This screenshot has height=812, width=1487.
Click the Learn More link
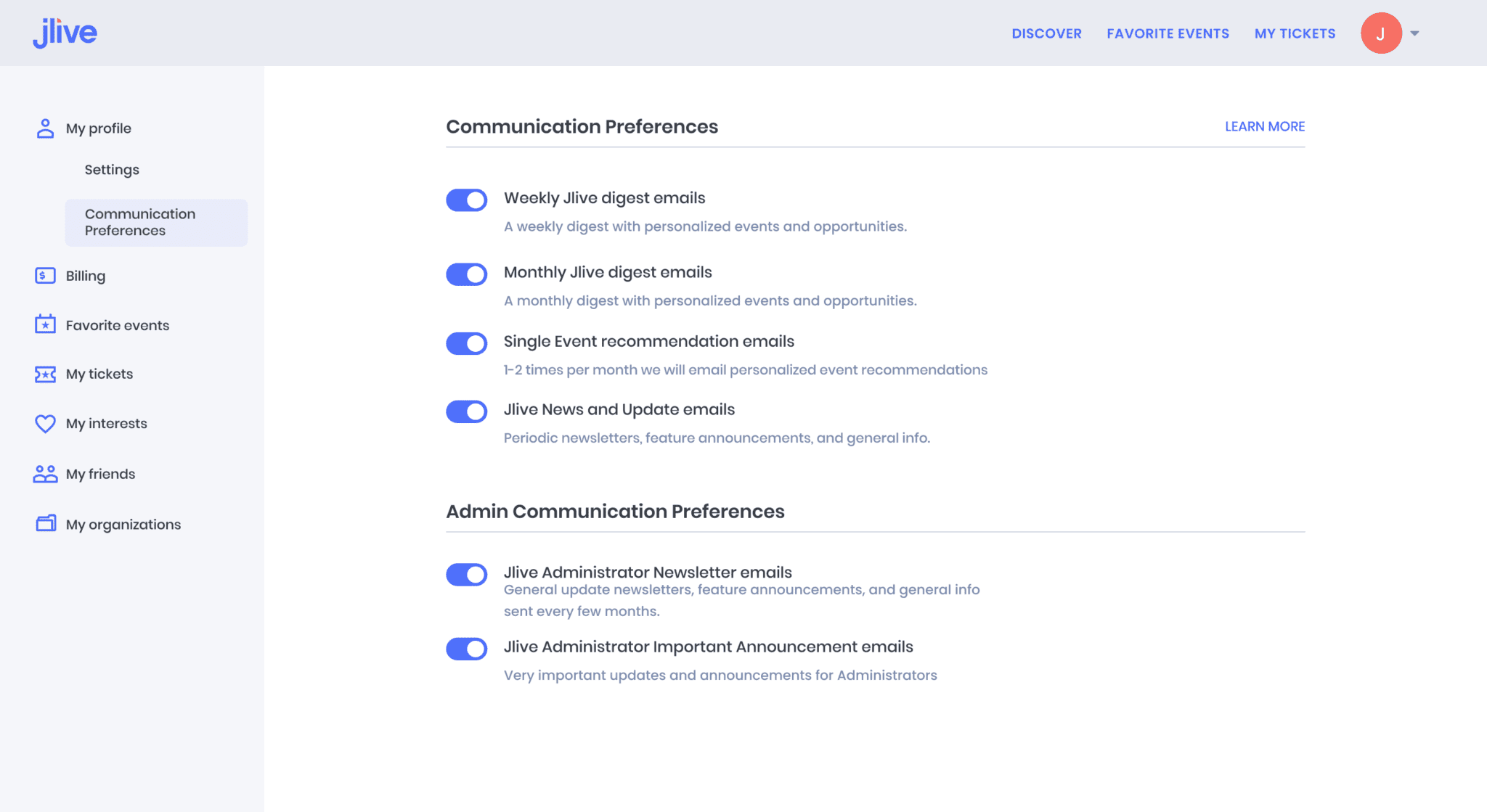coord(1265,126)
